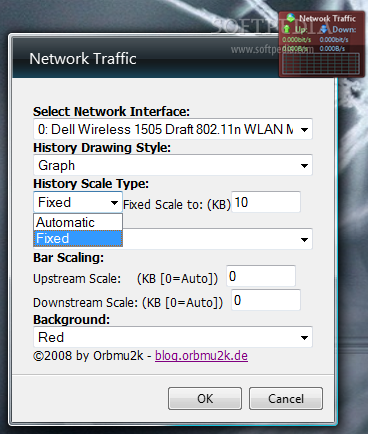Open the blog.orbmu2k.de link

coord(201,356)
